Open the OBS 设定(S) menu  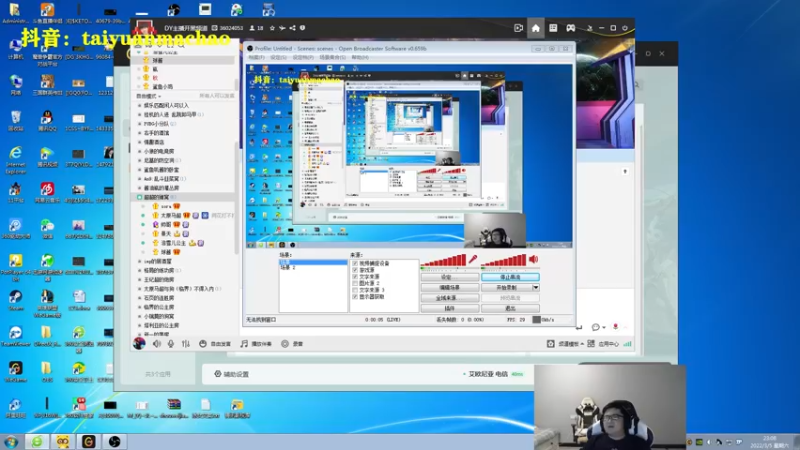coord(279,58)
